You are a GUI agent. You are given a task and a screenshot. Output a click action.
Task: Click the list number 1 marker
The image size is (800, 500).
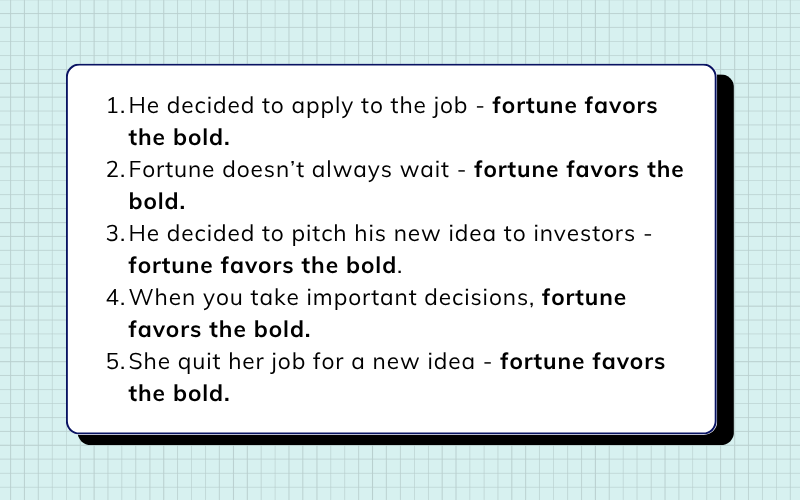115,106
